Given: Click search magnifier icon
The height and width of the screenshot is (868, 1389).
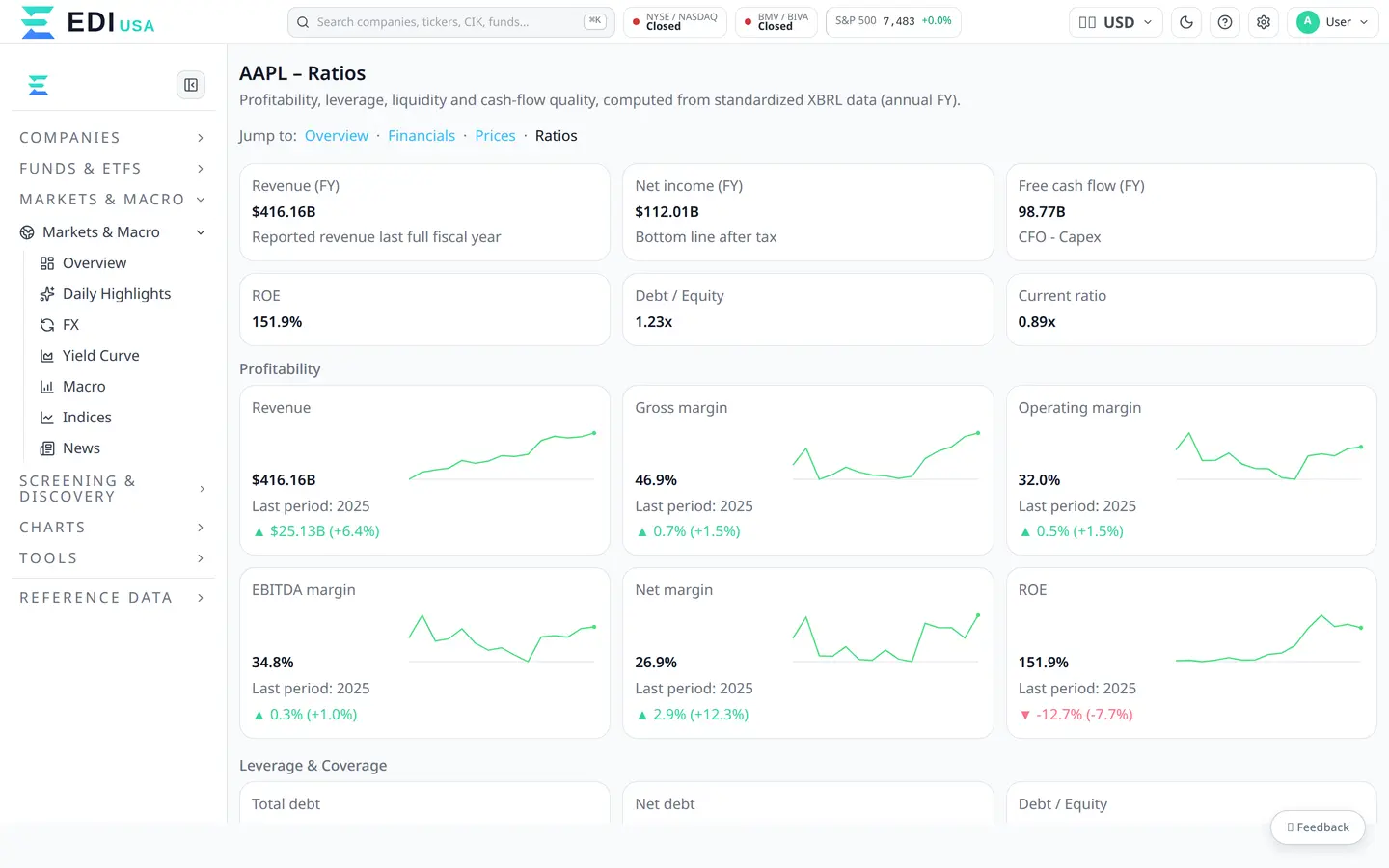Looking at the screenshot, I should click(303, 22).
